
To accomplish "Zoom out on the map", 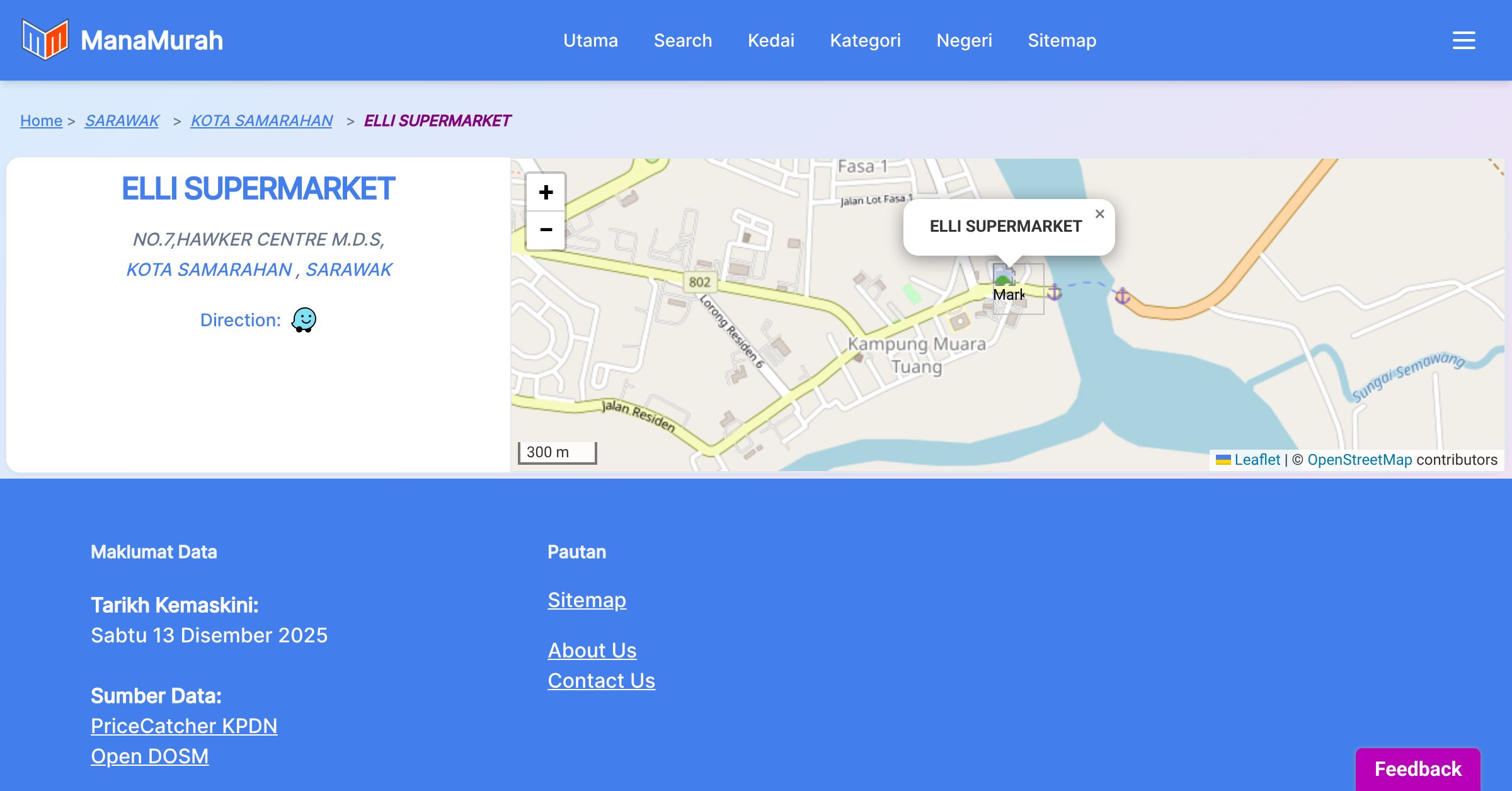I will point(546,230).
